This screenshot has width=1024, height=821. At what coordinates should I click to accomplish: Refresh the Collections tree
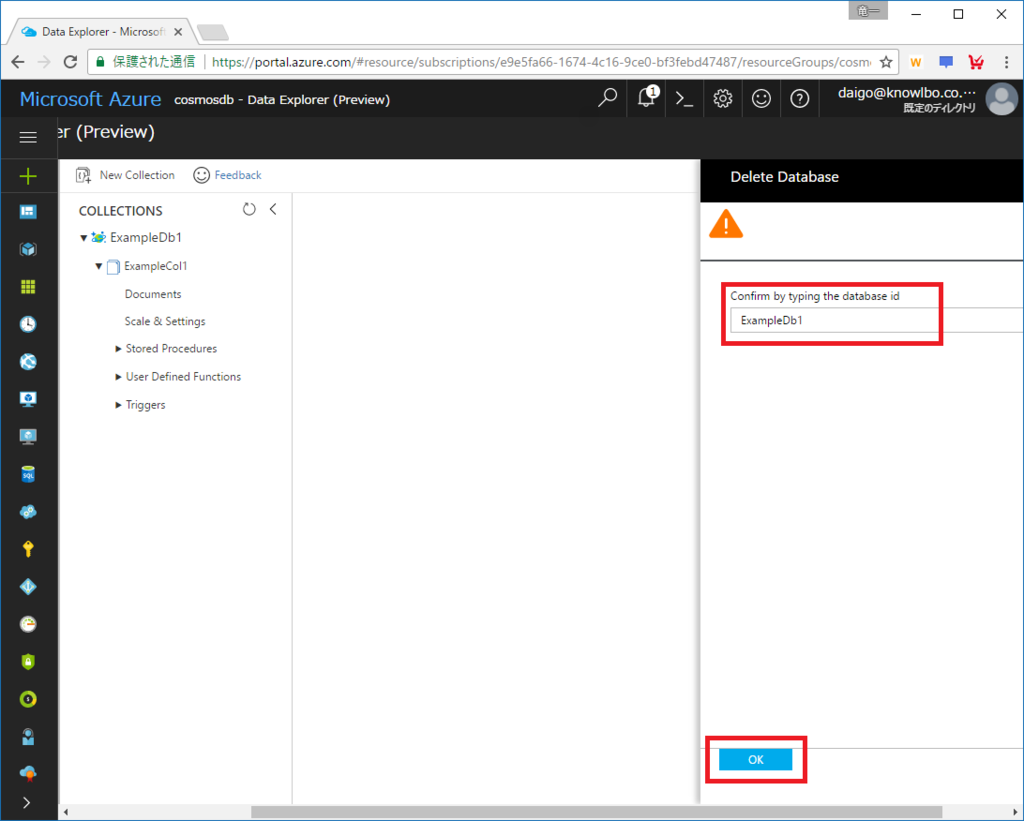click(x=249, y=209)
